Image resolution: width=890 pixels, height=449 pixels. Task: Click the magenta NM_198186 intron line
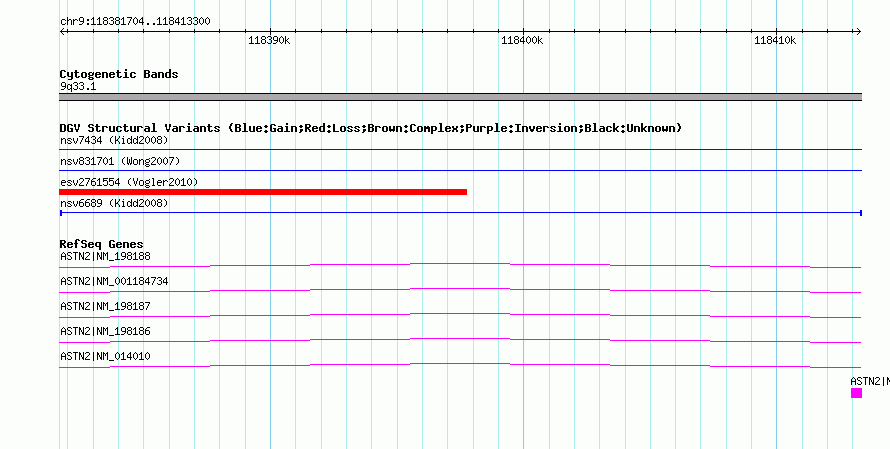tap(460, 340)
